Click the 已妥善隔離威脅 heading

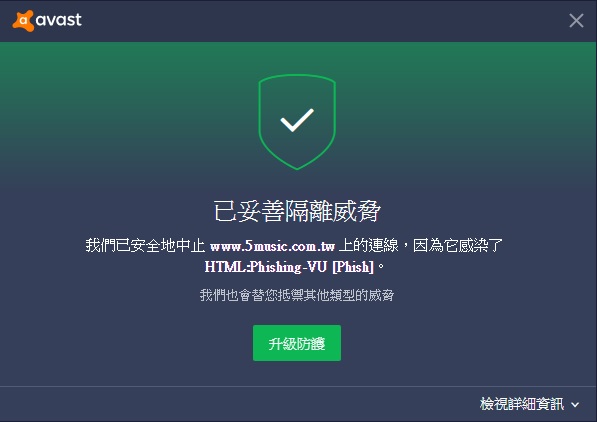297,211
